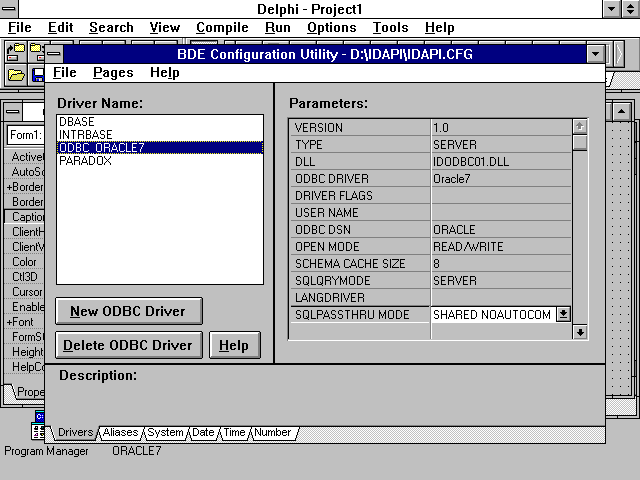Open the Tools menu in Delphi

click(x=391, y=28)
